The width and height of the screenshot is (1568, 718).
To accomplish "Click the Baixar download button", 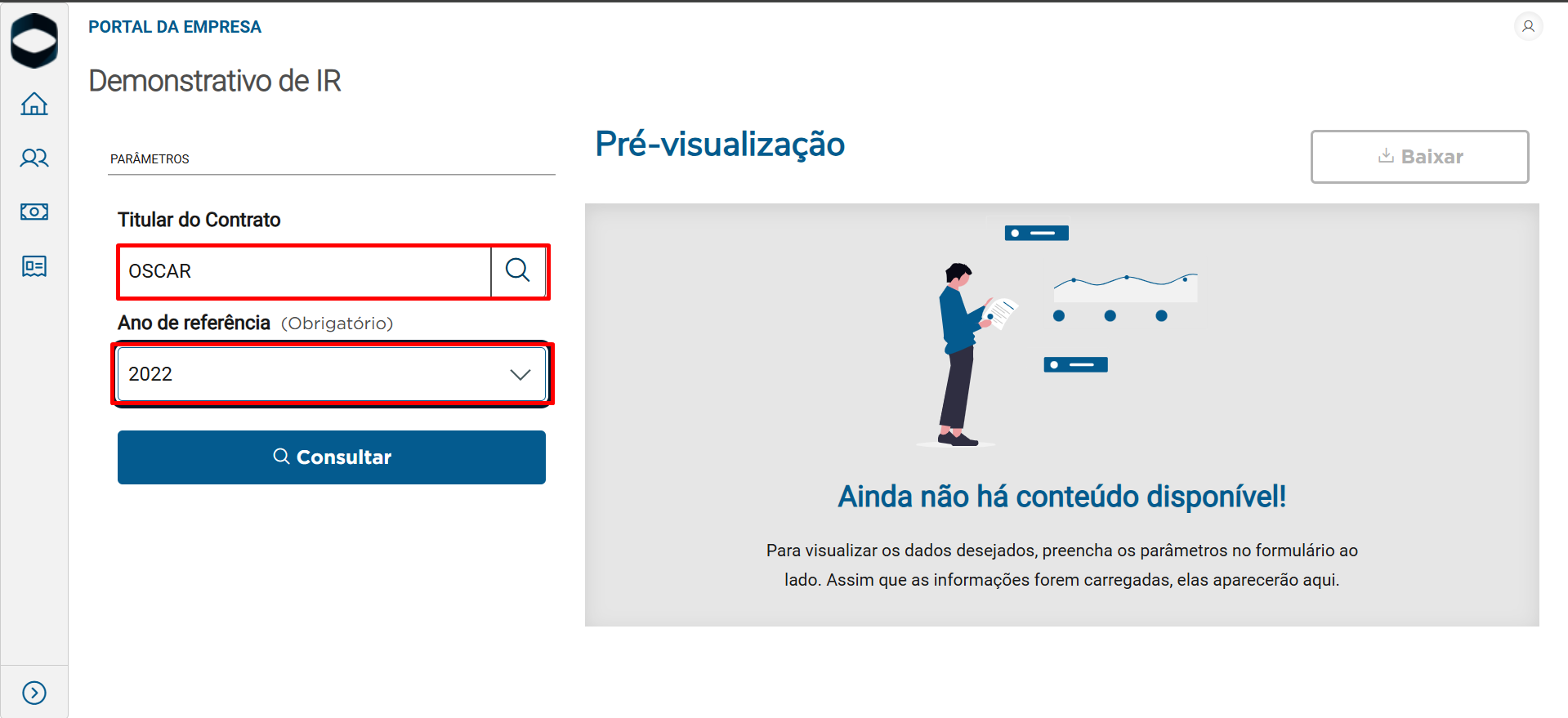I will pyautogui.click(x=1420, y=157).
